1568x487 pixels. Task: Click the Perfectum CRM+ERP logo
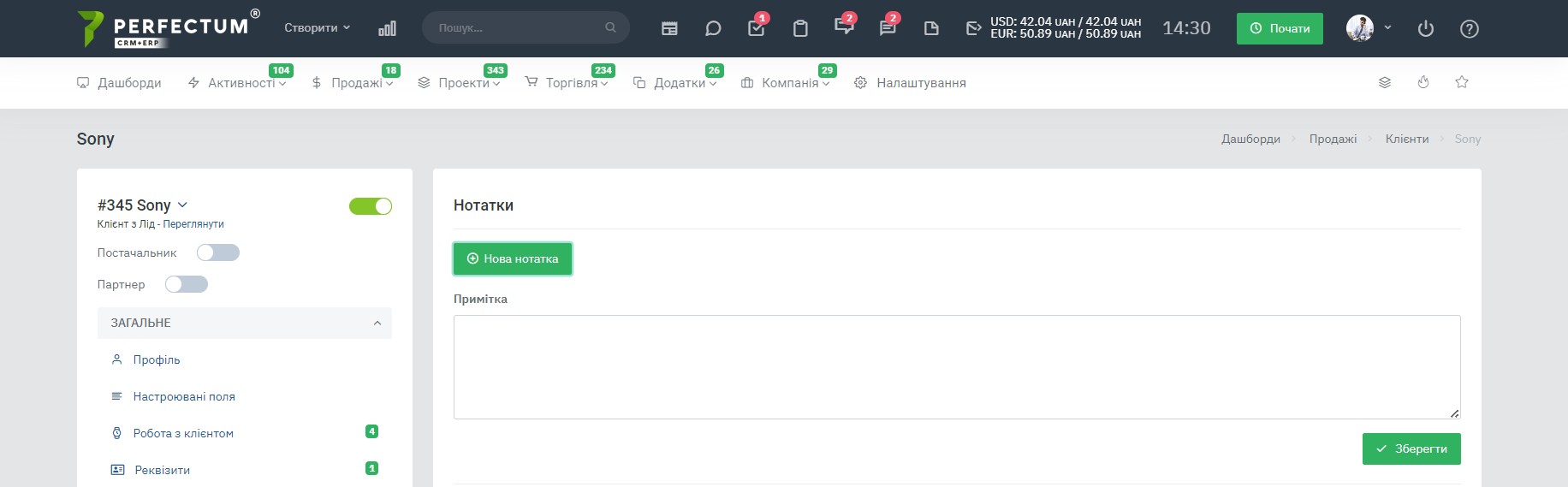tap(168, 28)
